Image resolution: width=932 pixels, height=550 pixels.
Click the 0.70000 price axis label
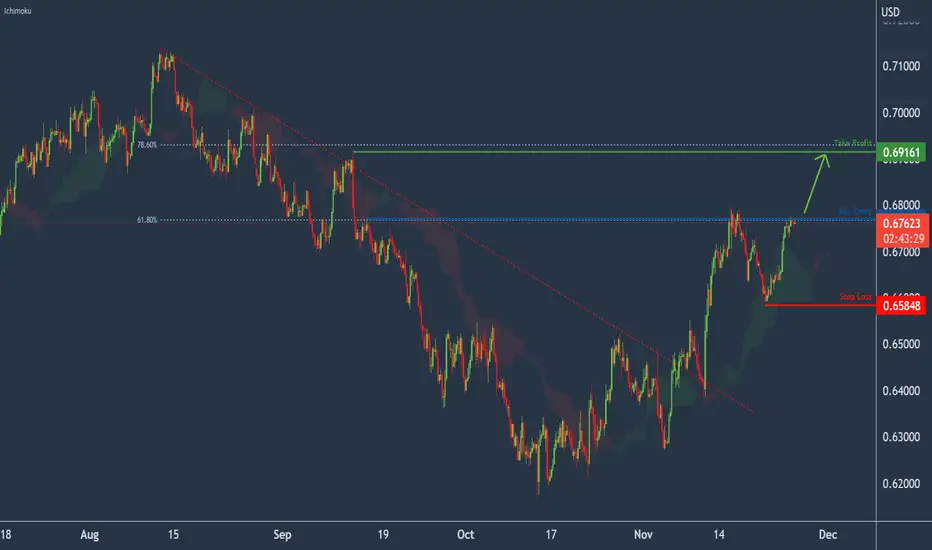pyautogui.click(x=901, y=112)
